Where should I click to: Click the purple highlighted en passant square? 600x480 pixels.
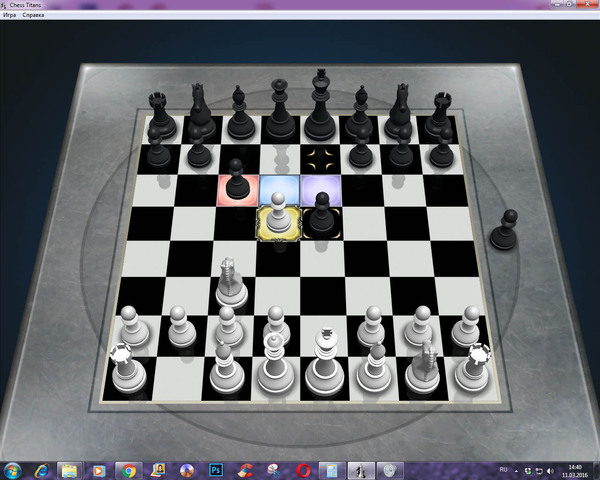321,190
